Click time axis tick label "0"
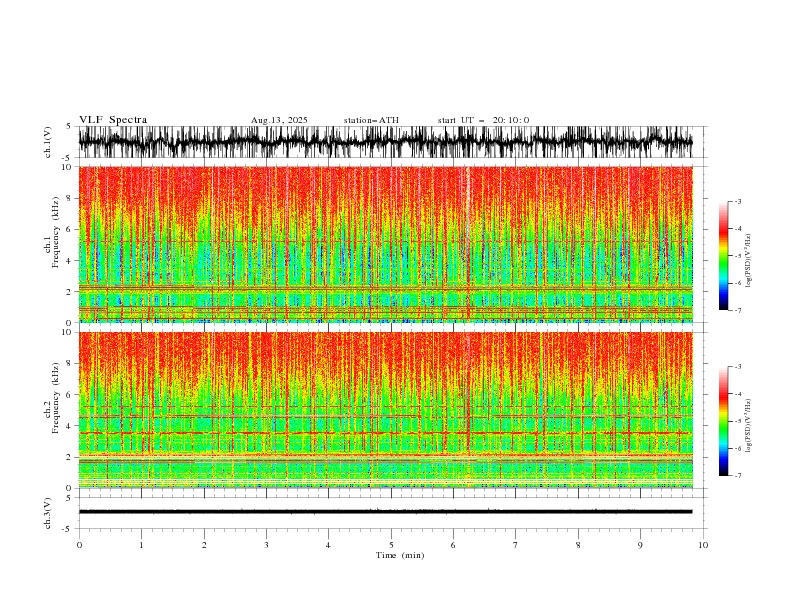Viewport: 792px width, 612px height. tap(79, 545)
